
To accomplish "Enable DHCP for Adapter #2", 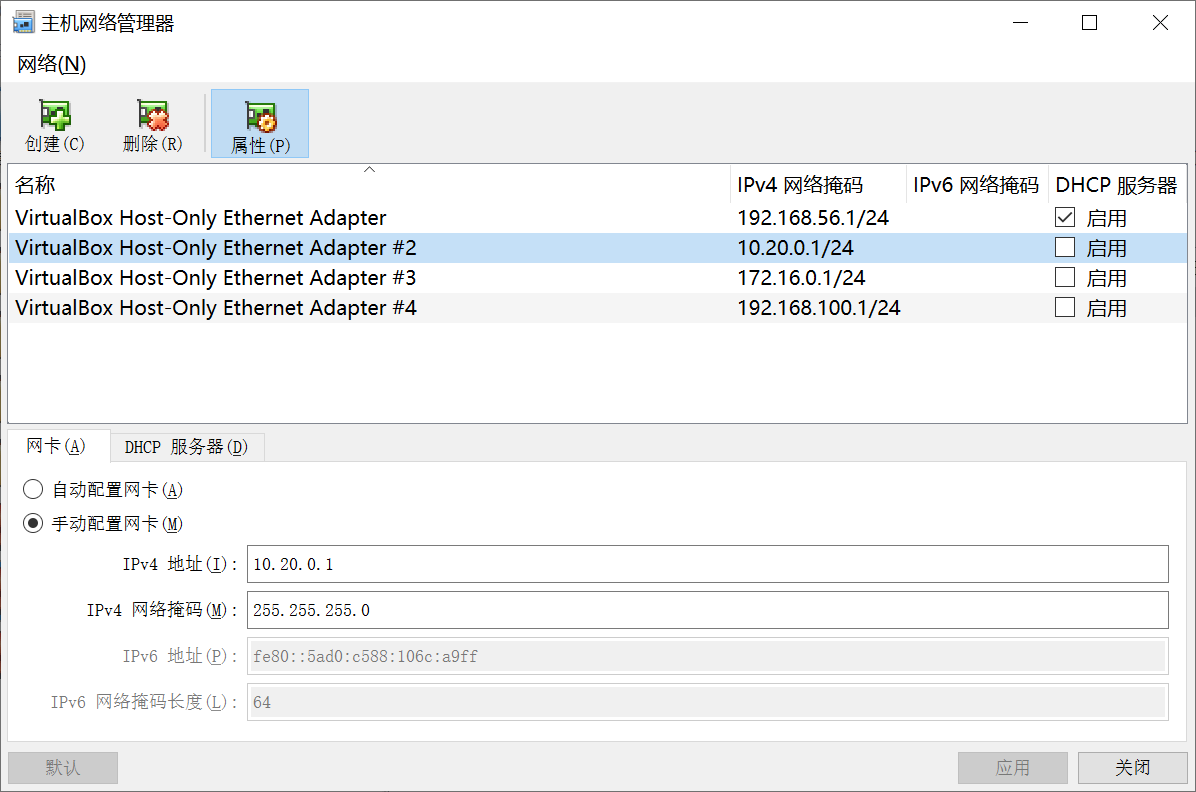I will [x=1065, y=247].
